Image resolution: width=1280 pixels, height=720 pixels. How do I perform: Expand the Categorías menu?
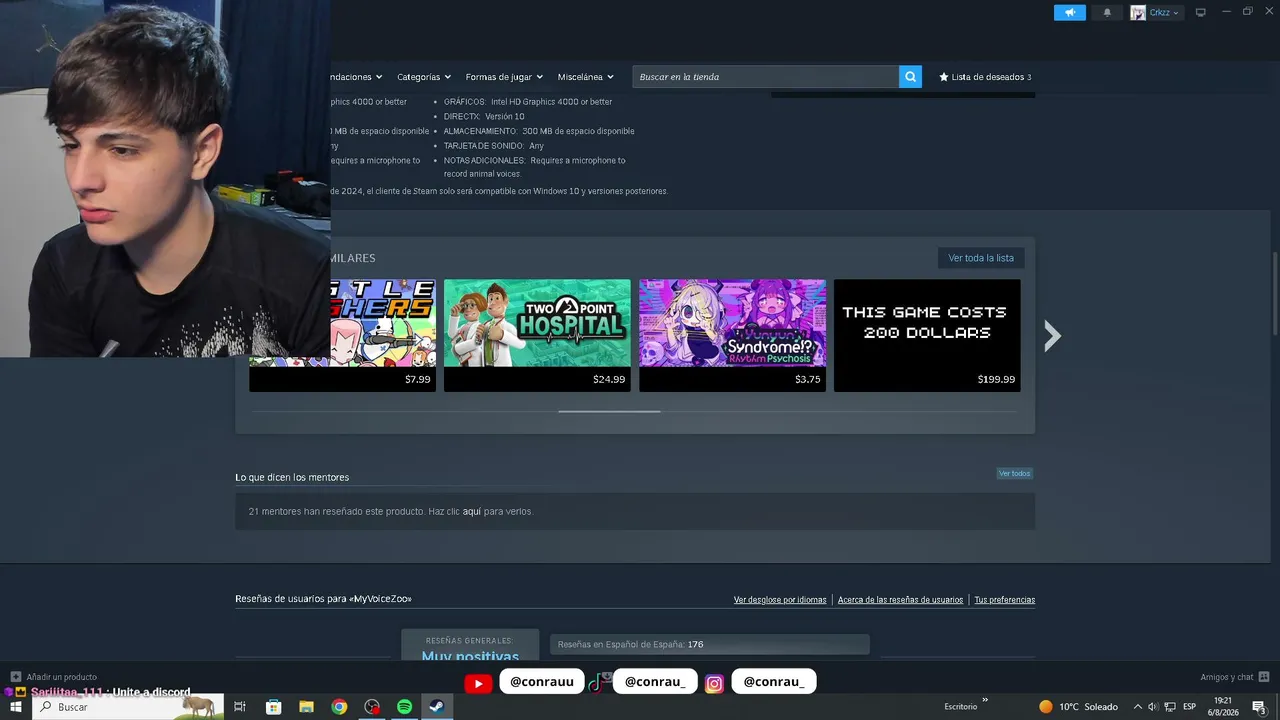click(424, 77)
